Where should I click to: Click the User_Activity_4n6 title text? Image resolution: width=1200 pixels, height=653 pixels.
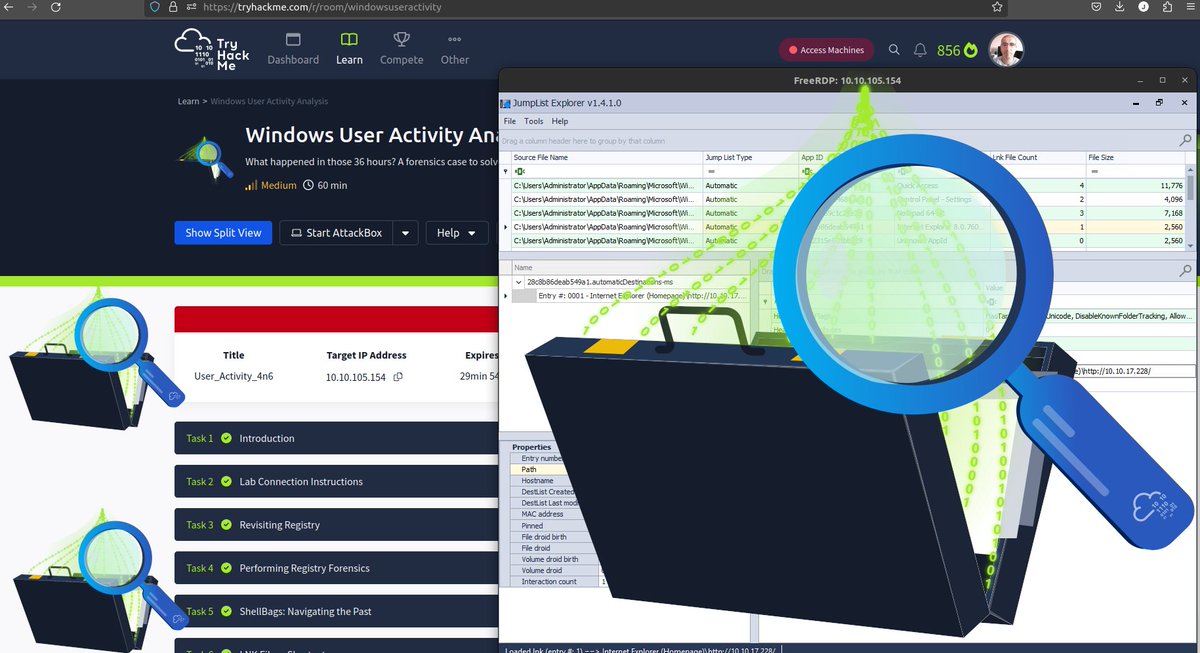[x=233, y=377]
